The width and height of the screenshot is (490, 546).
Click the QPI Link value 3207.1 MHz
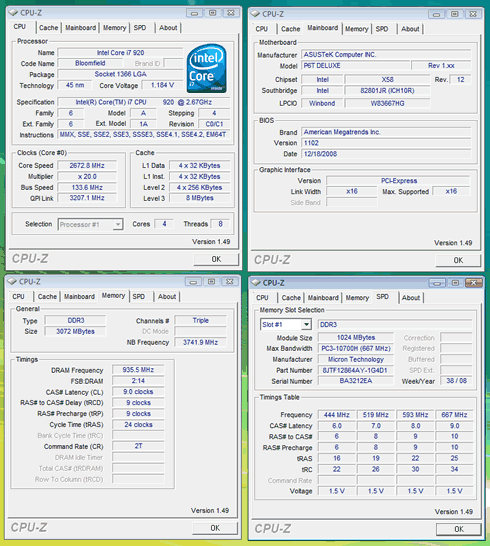[87, 198]
